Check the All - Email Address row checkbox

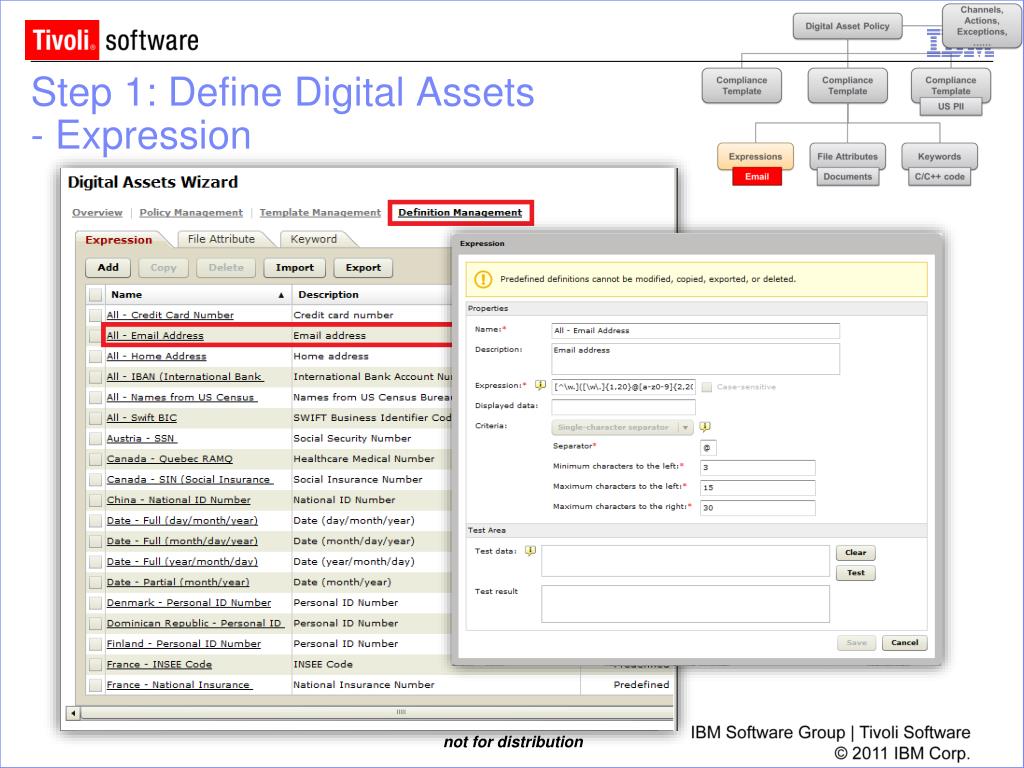(95, 336)
